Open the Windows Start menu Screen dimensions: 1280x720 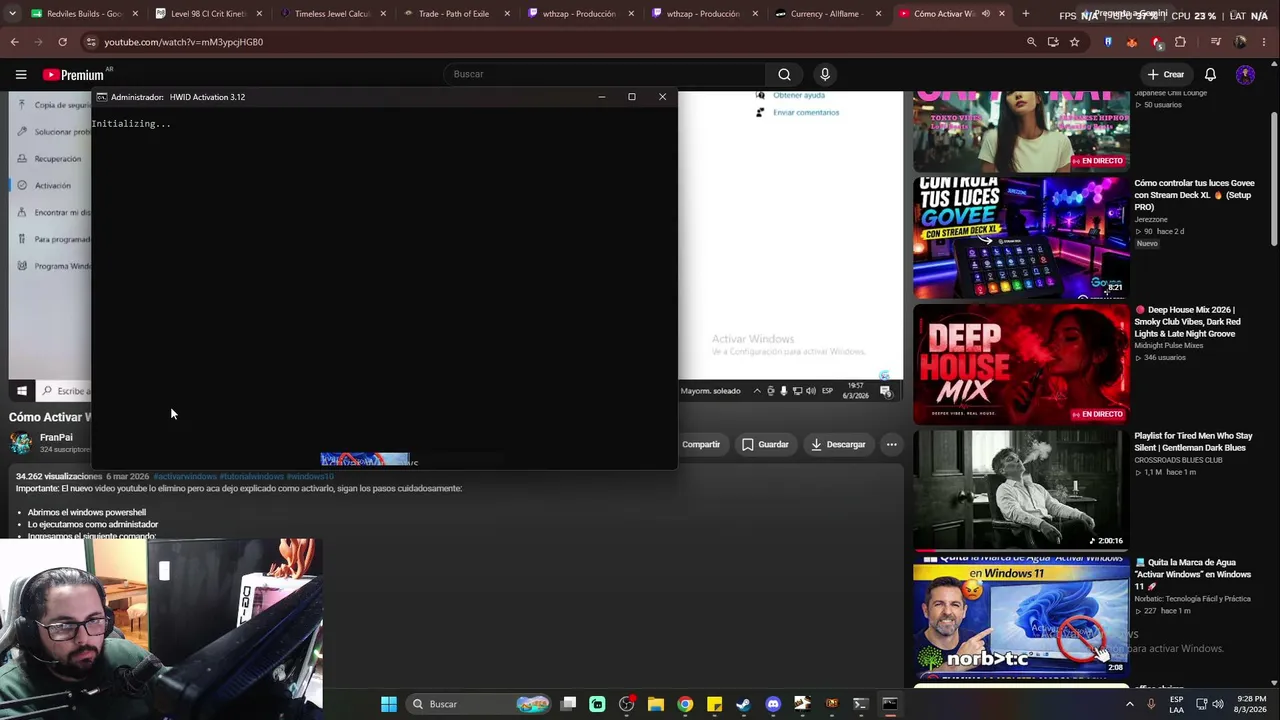pos(389,704)
